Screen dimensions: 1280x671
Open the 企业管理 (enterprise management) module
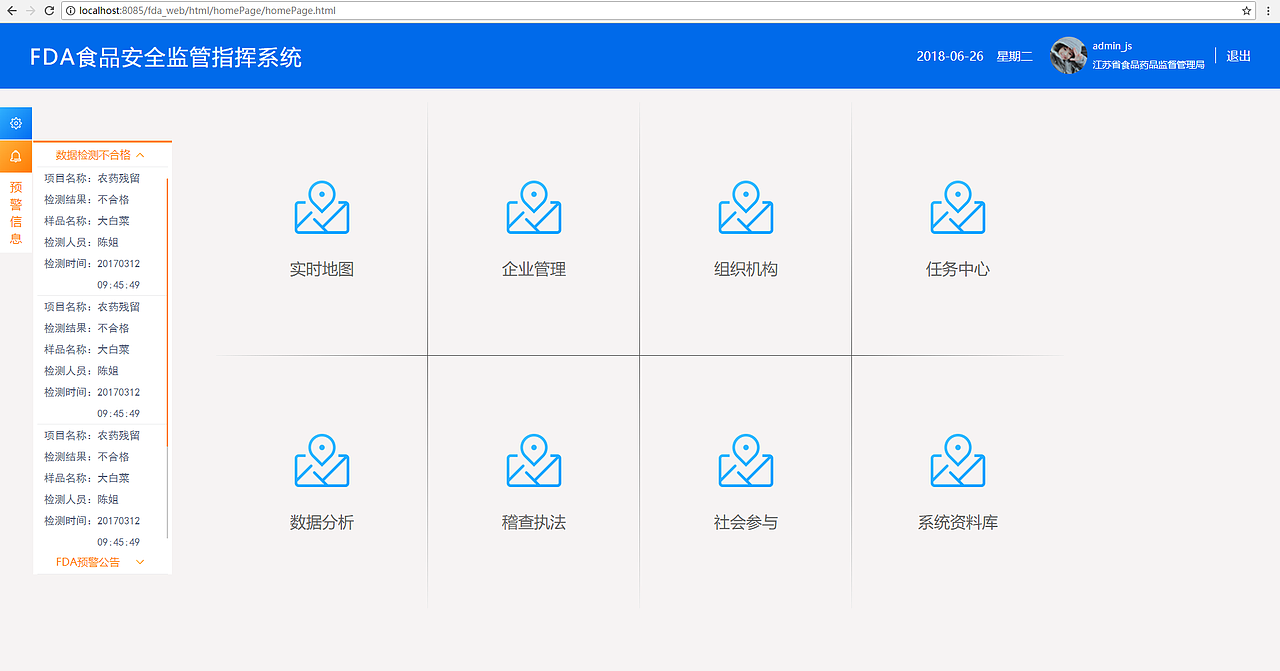[x=533, y=230]
